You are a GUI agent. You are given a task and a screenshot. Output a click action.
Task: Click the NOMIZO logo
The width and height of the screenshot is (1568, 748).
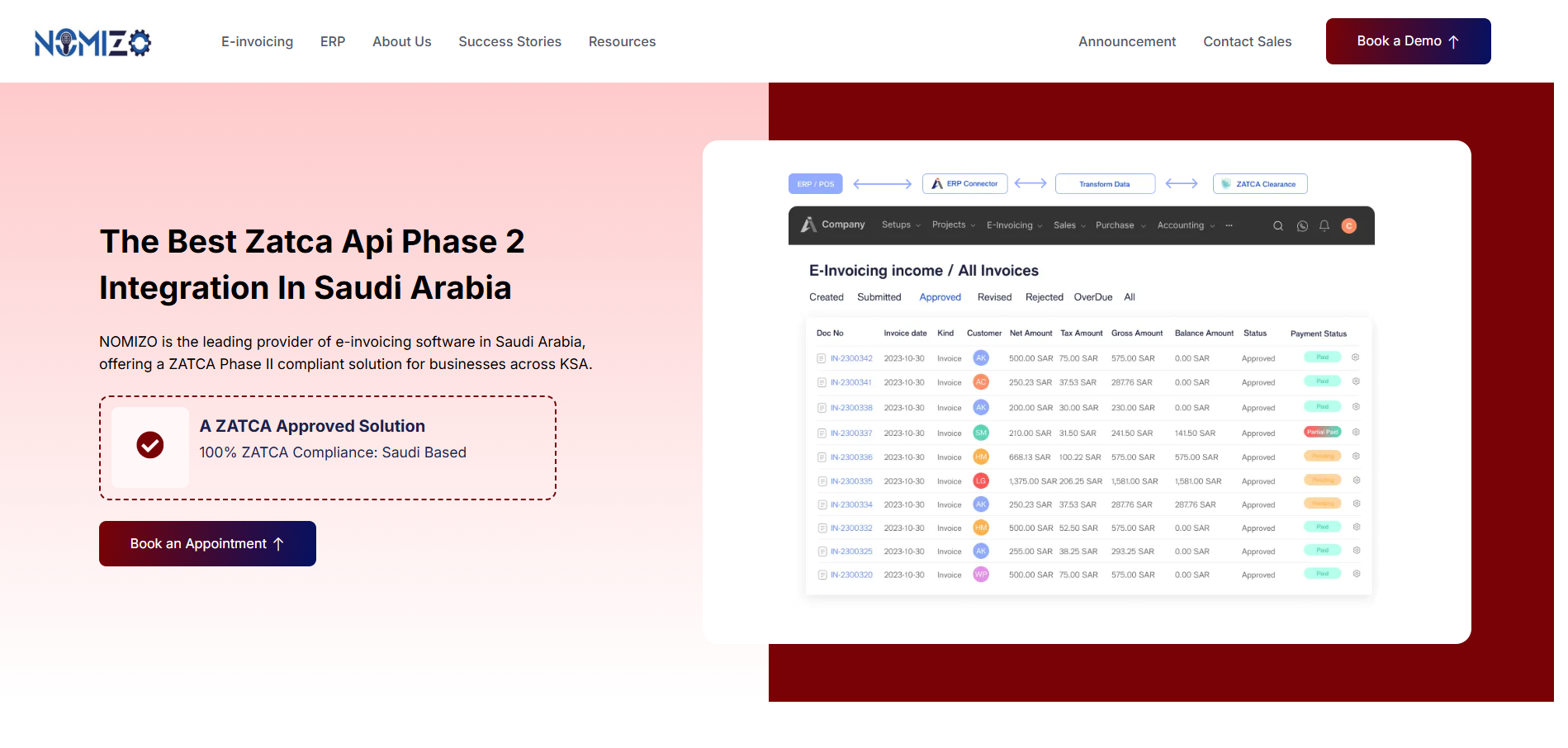point(92,42)
